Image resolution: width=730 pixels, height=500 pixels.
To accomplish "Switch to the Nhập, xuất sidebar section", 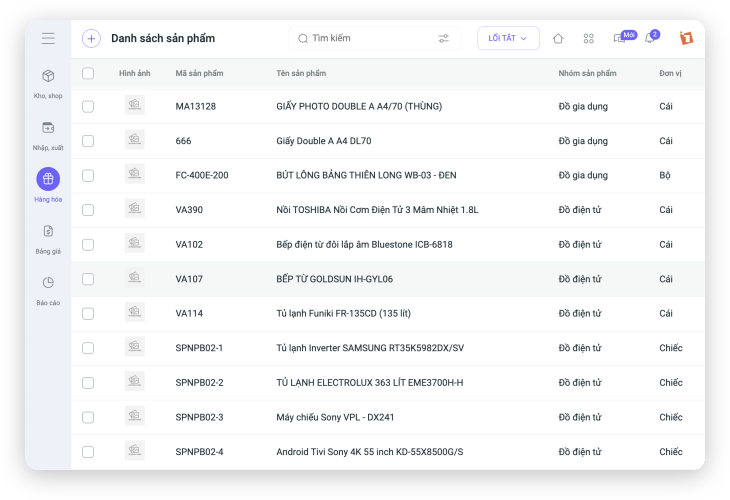I will pos(48,134).
